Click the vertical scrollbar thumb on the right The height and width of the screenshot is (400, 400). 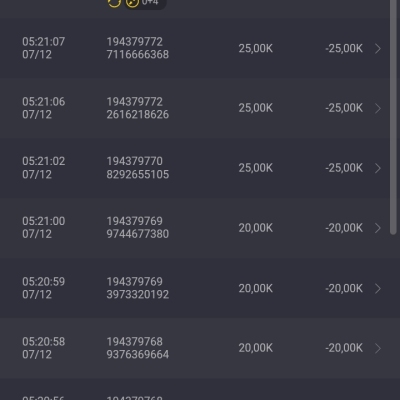(393, 117)
